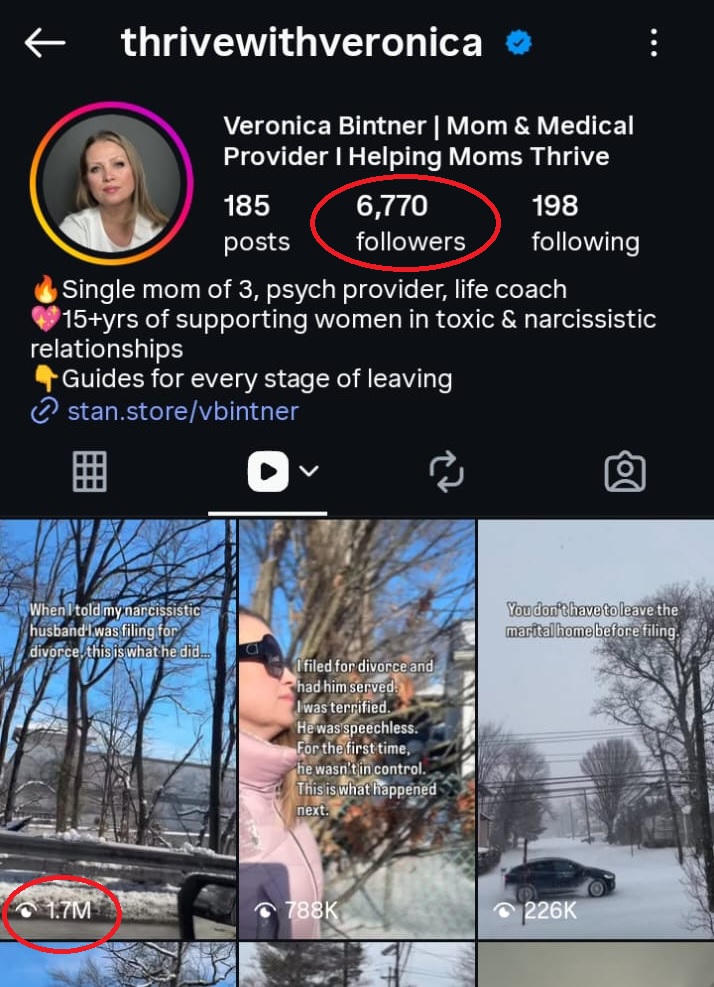Switch to the posts grid tab

pos(89,471)
